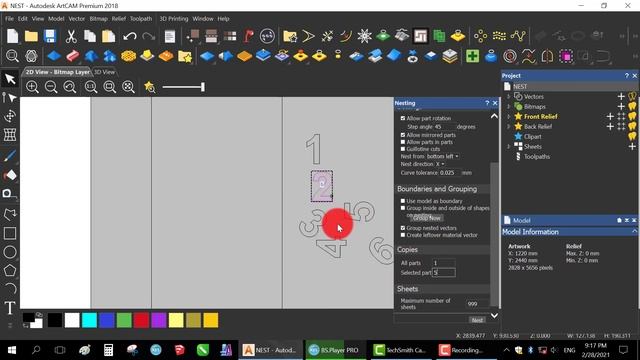Zoom out of the 2D view
Image resolution: width=640 pixels, height=360 pixels.
[51, 87]
